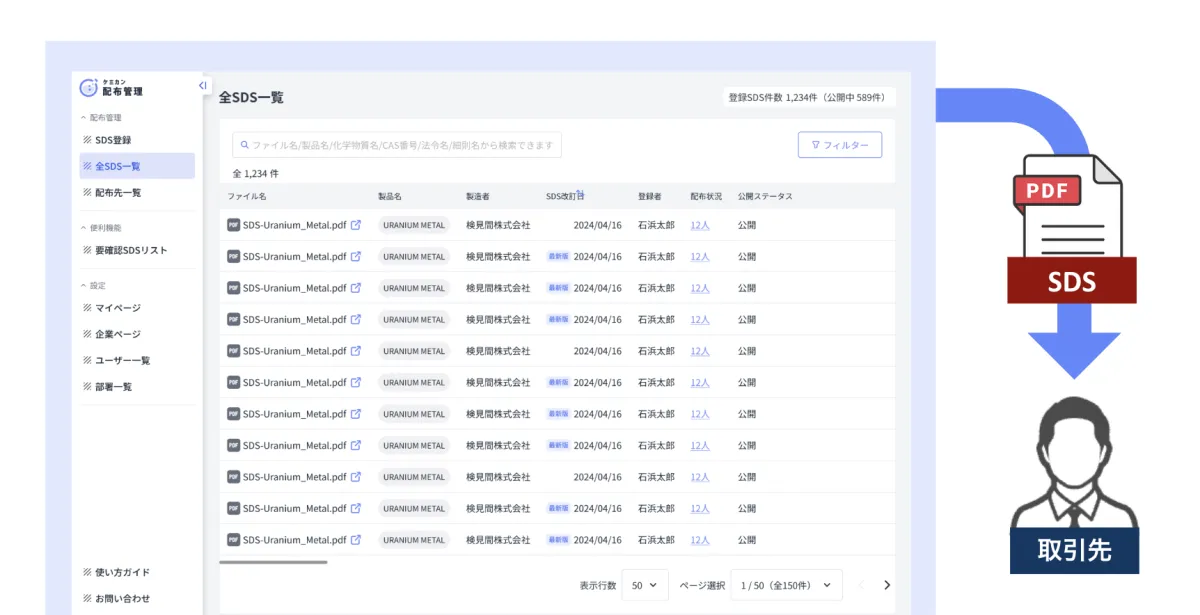Click the previous page left chevron

pos(859,585)
